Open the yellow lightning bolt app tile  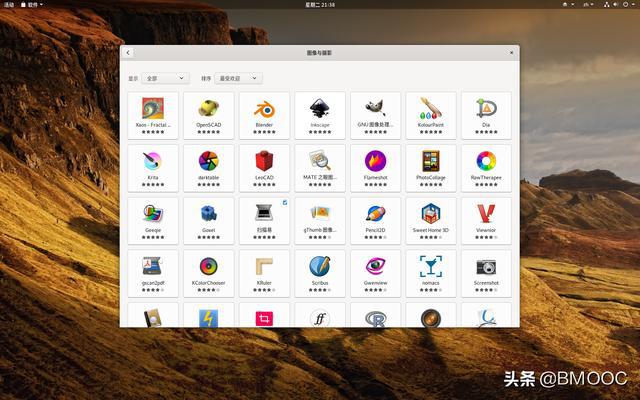(x=209, y=315)
